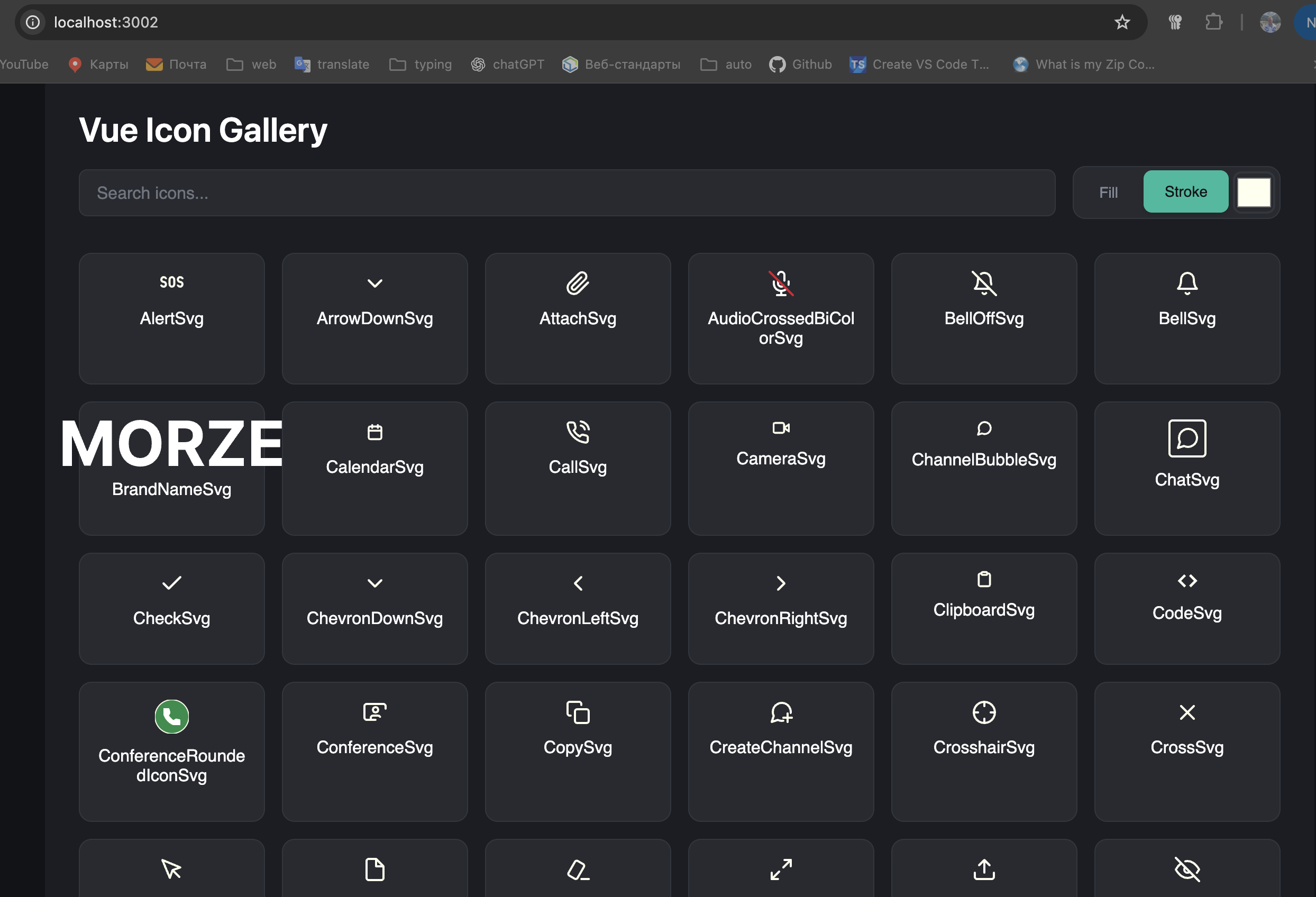Click the upload/export arrow icon

tap(984, 869)
